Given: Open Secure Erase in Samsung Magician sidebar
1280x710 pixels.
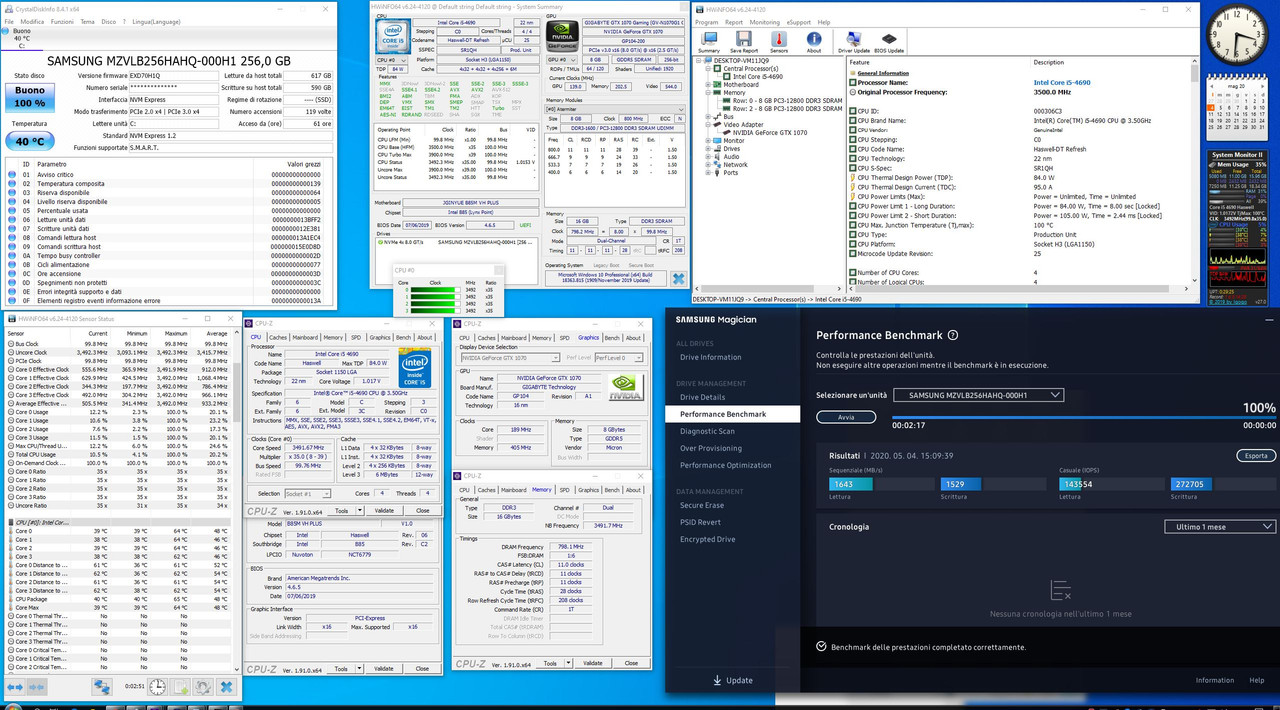Looking at the screenshot, I should pos(702,505).
